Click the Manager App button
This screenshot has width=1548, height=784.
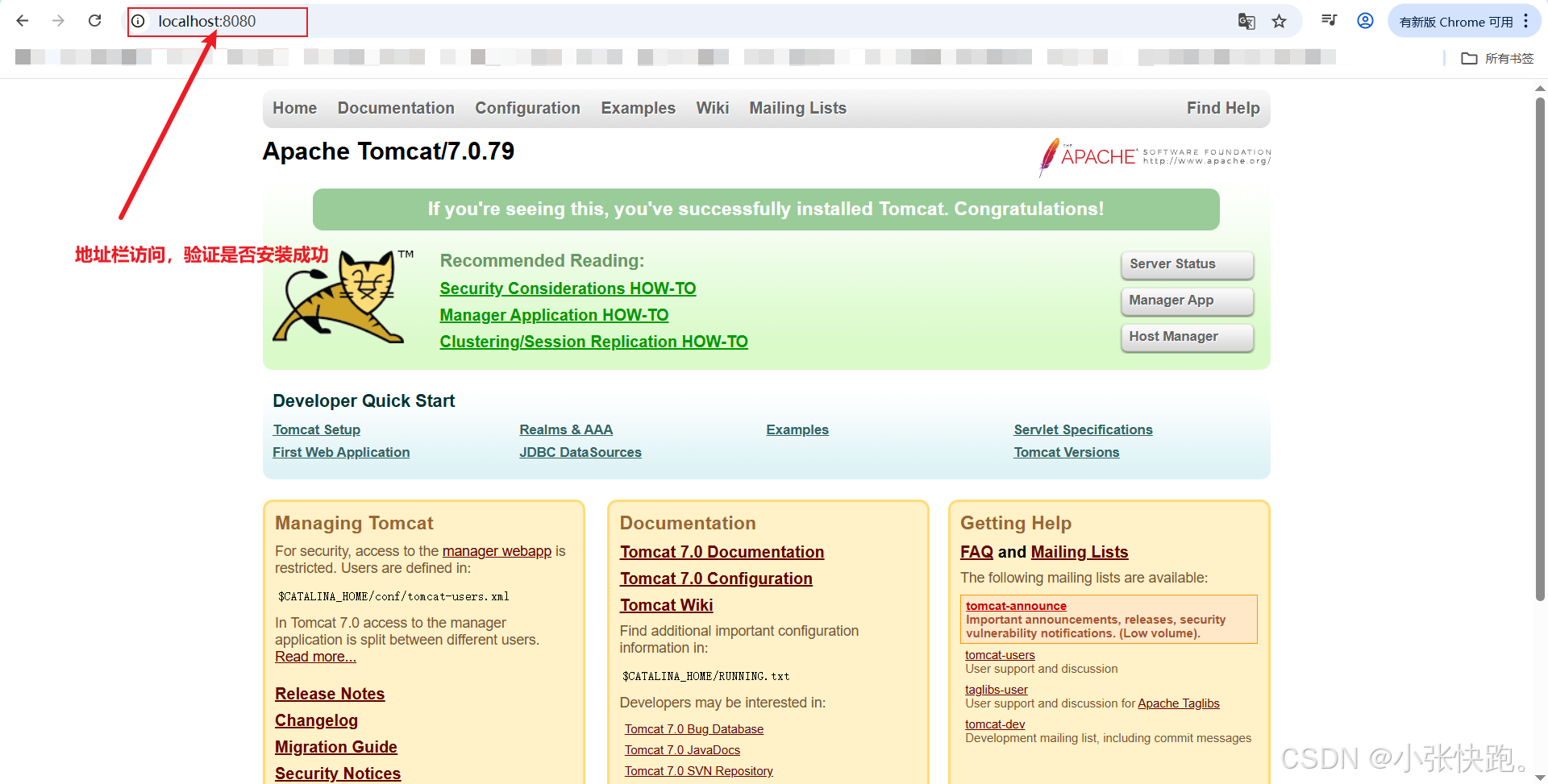(1187, 301)
